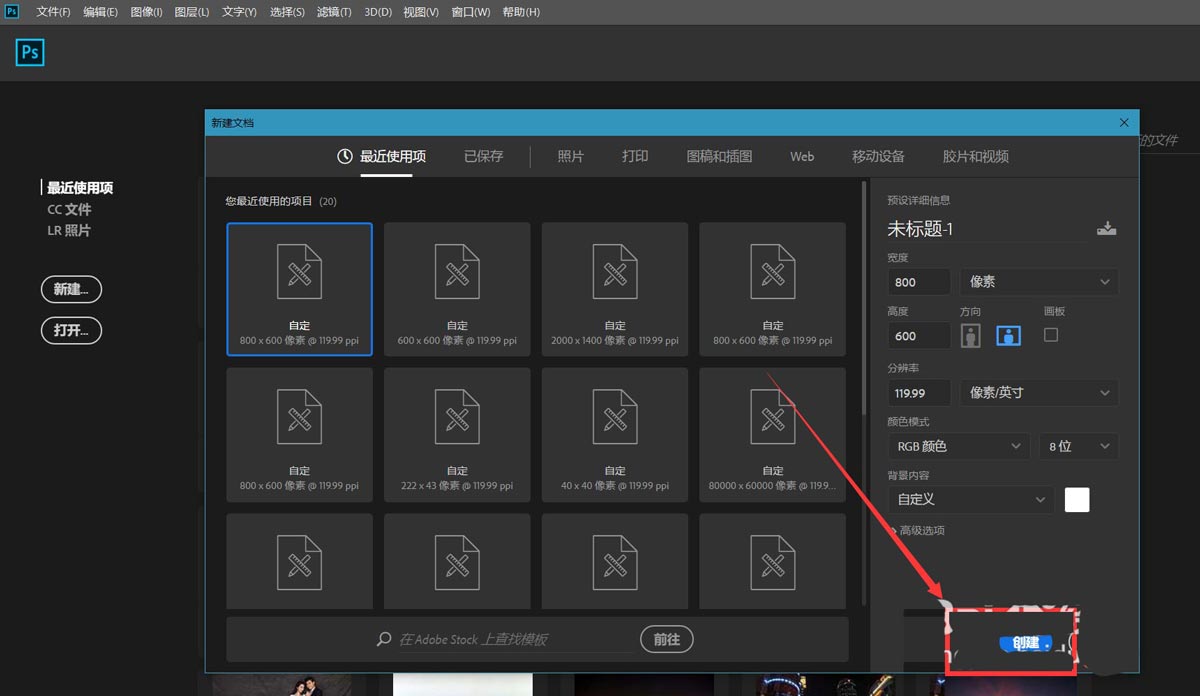Switch to the 打印 tab
The height and width of the screenshot is (696, 1200).
click(x=635, y=156)
